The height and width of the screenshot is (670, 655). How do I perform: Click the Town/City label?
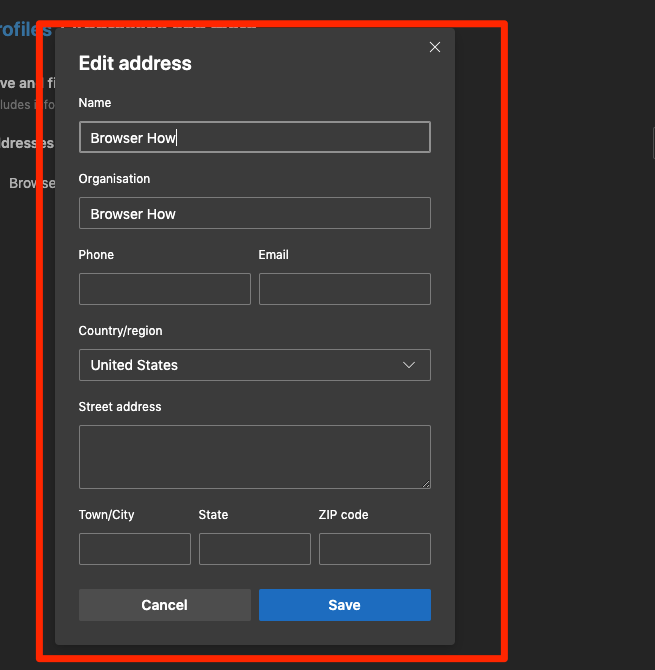(x=106, y=514)
